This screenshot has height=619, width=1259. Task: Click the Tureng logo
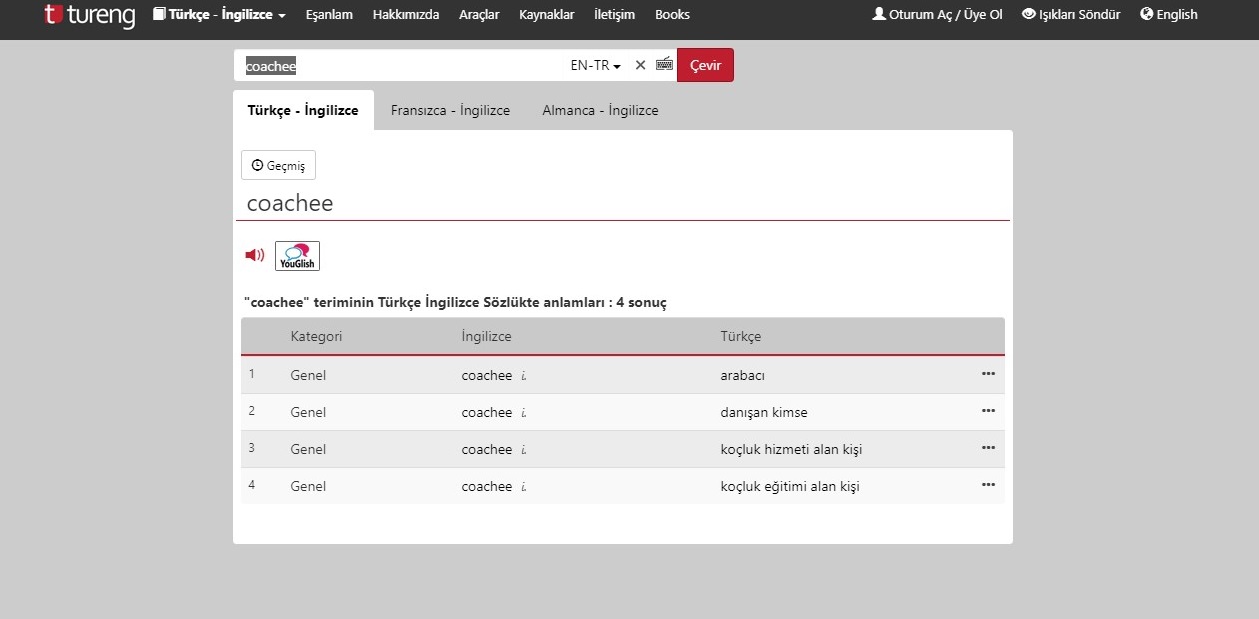click(89, 15)
